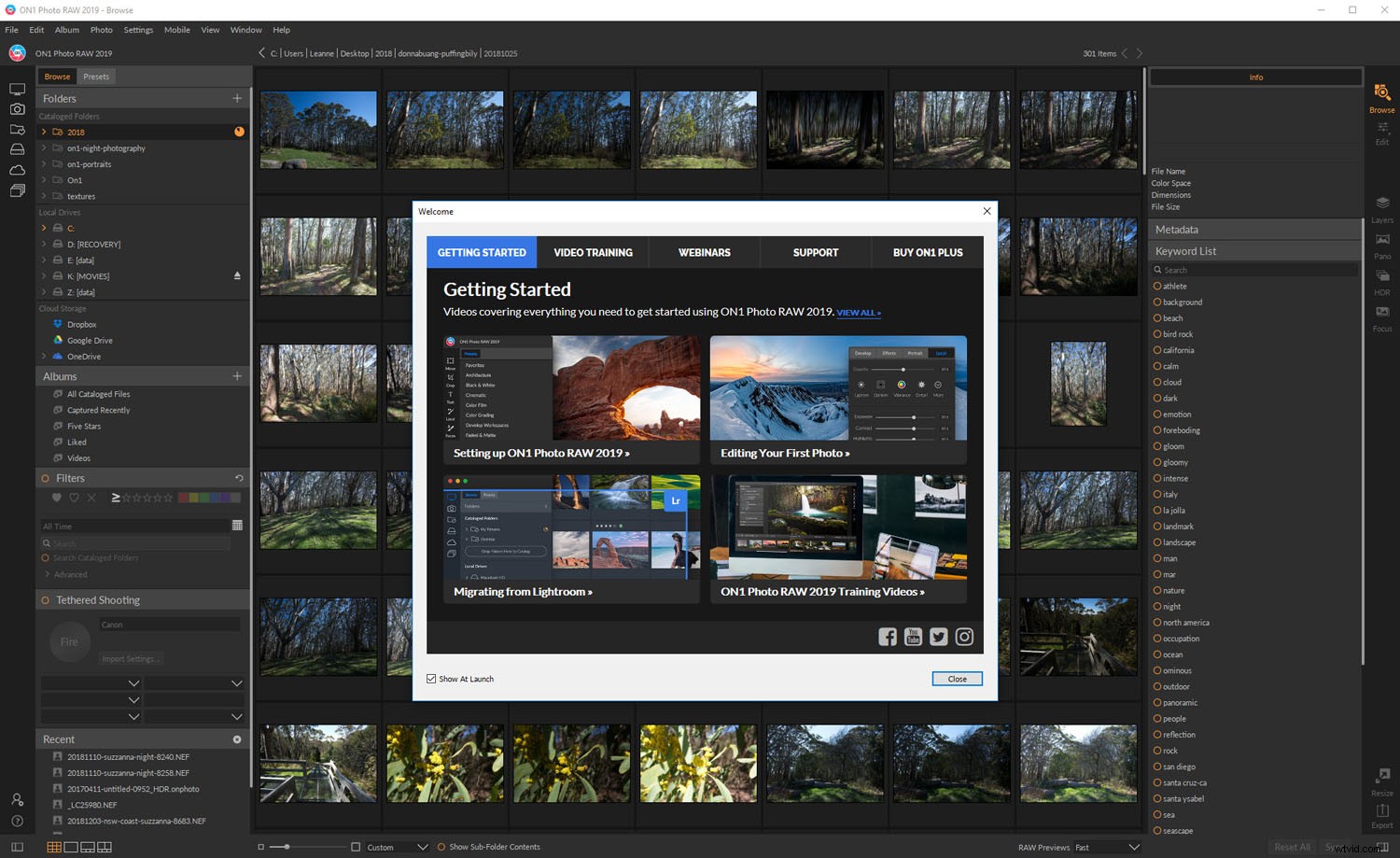The height and width of the screenshot is (858, 1400).
Task: Select the Five Stars album
Action: (x=83, y=426)
